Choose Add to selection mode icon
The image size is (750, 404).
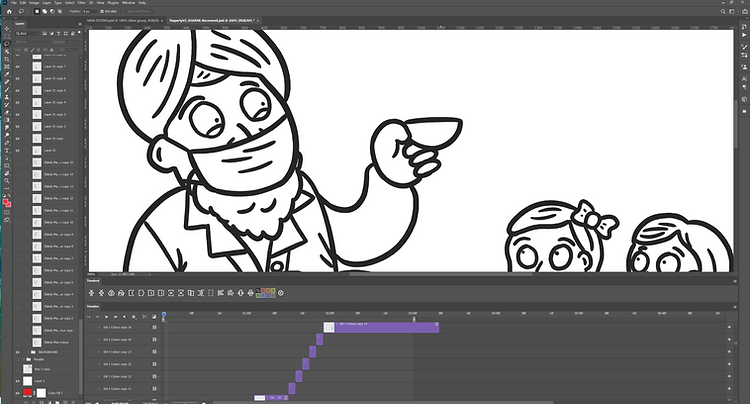pyautogui.click(x=44, y=11)
